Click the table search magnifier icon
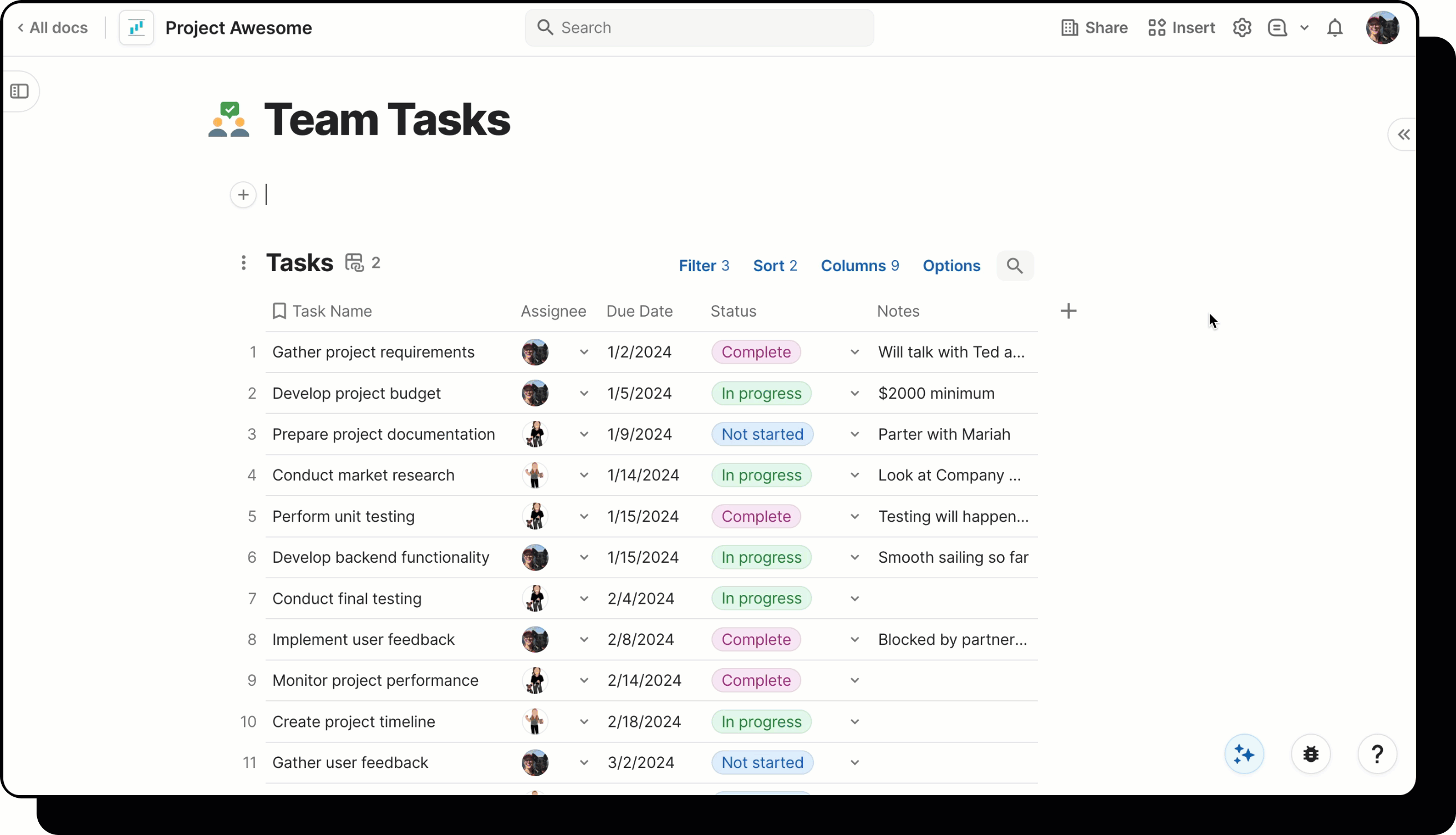Viewport: 1456px width, 835px height. coord(1015,266)
